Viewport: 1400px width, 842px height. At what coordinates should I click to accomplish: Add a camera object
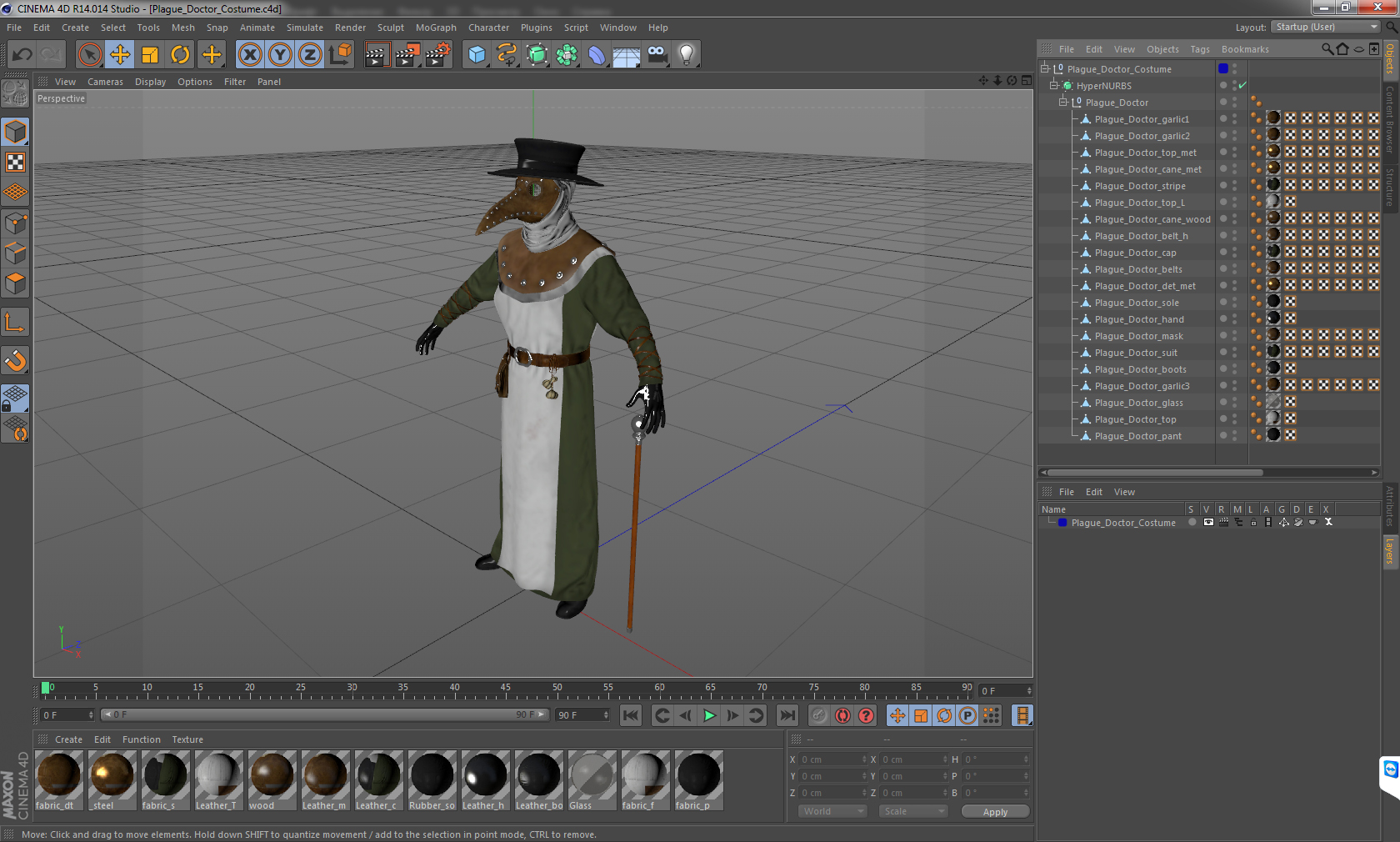657,55
